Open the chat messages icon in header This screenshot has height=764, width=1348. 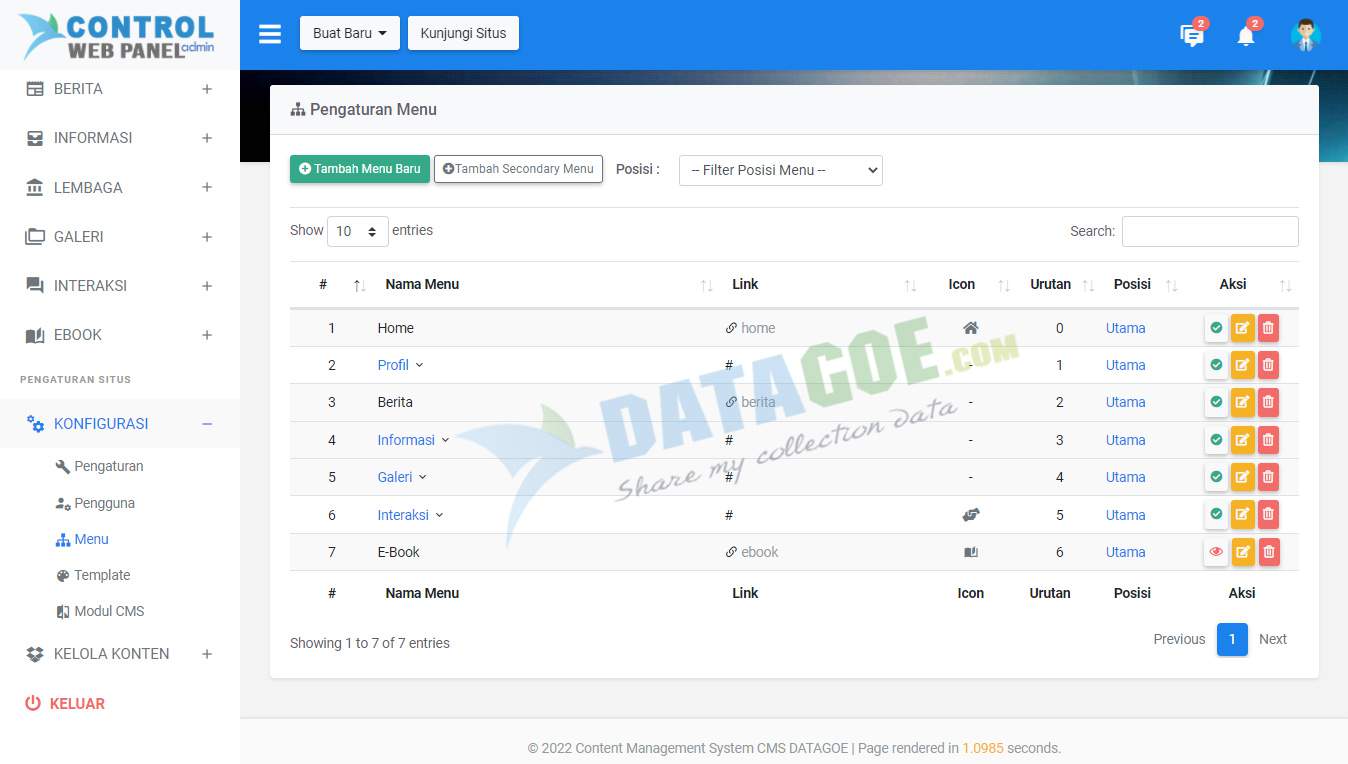pyautogui.click(x=1191, y=36)
